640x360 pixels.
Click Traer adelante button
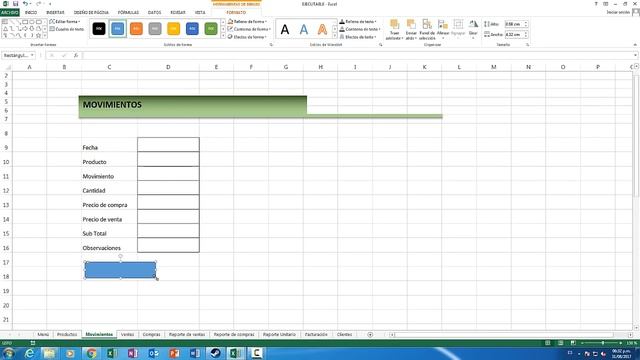pyautogui.click(x=395, y=29)
